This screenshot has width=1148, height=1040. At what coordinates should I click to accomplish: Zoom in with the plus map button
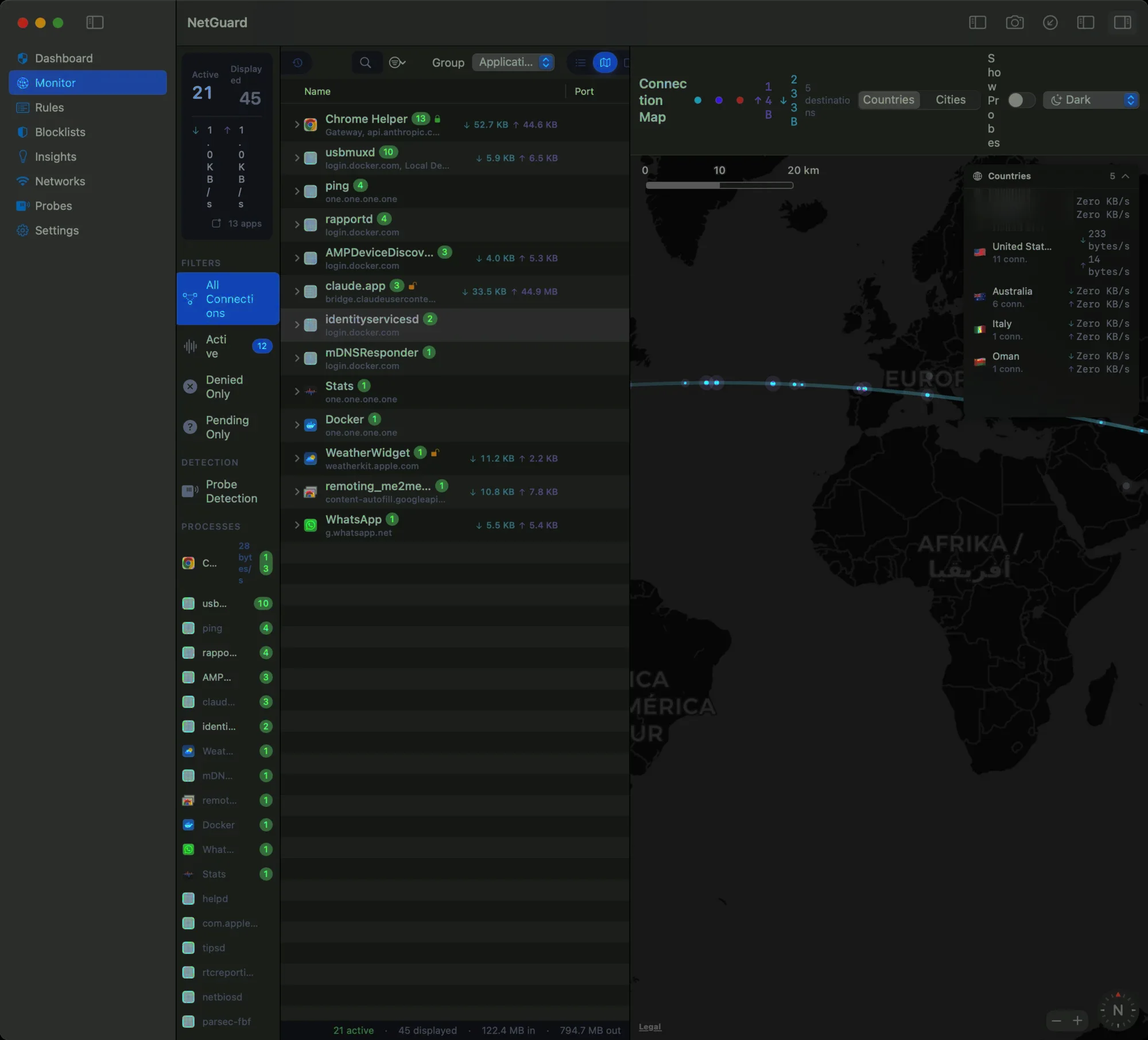[1077, 1020]
